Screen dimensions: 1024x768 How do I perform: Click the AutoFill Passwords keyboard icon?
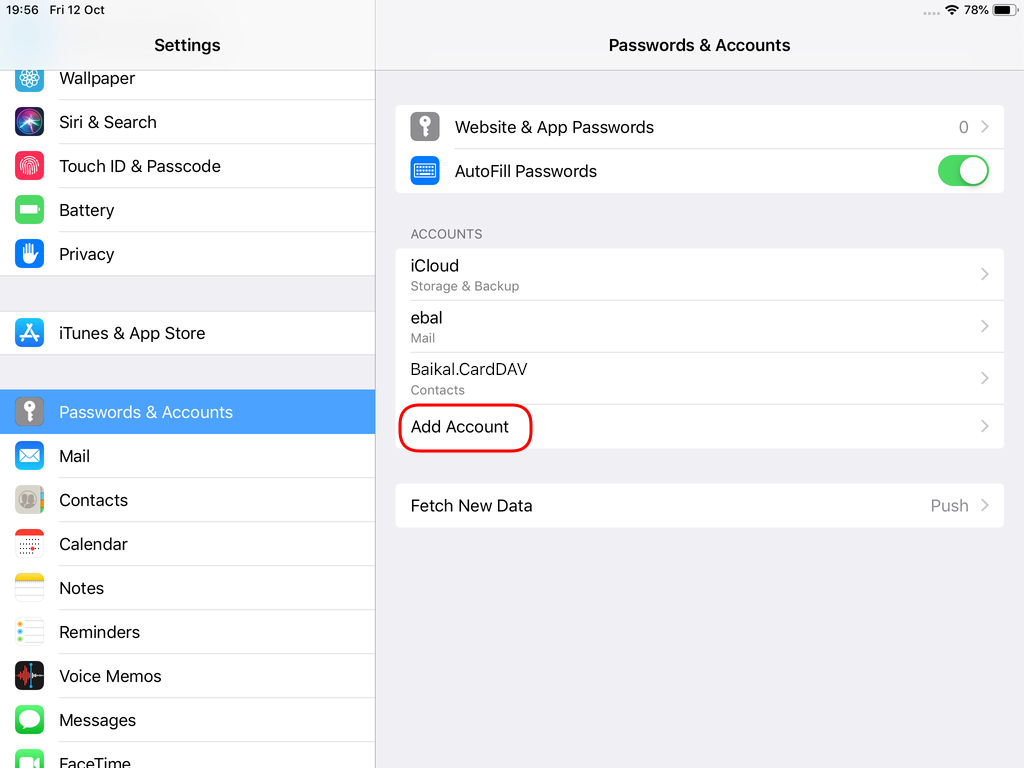[424, 170]
